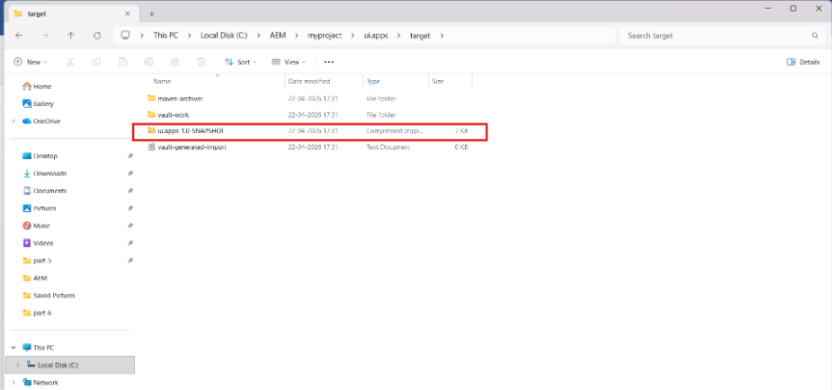
Task: Open the See more ellipsis menu
Action: click(x=329, y=62)
